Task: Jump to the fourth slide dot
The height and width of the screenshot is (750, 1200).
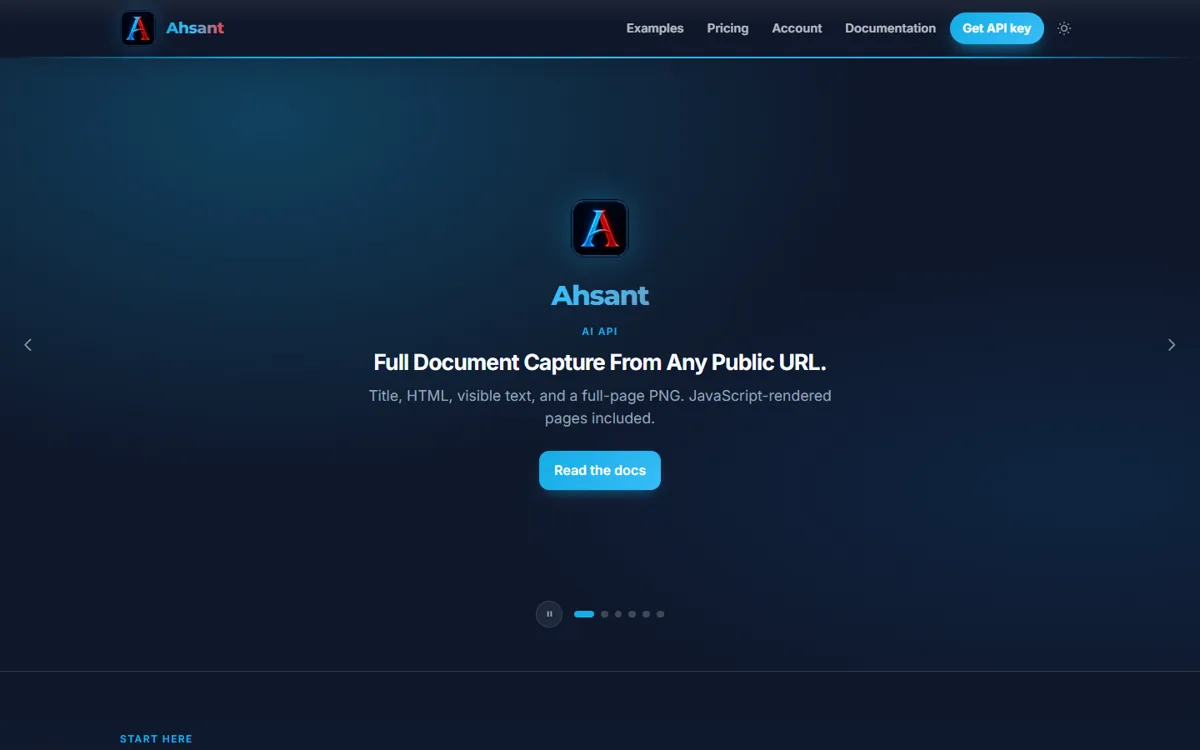Action: [x=633, y=614]
